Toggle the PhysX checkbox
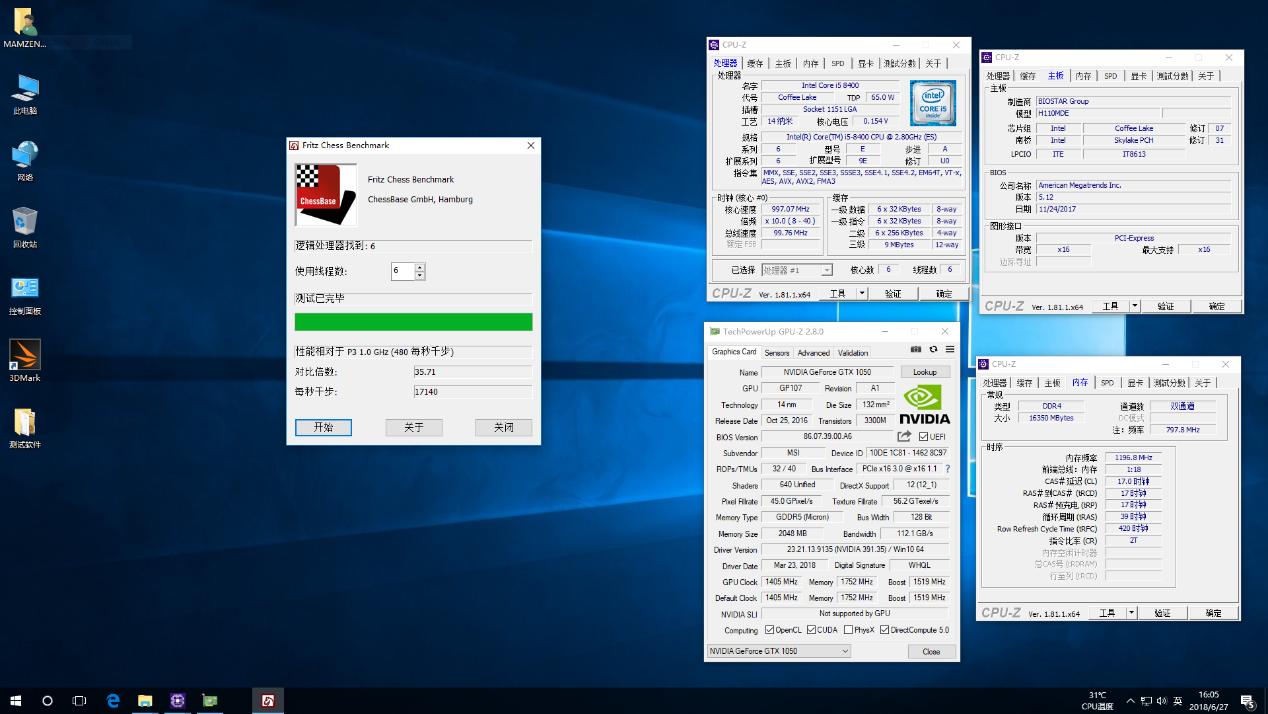This screenshot has height=714, width=1268. click(x=848, y=630)
